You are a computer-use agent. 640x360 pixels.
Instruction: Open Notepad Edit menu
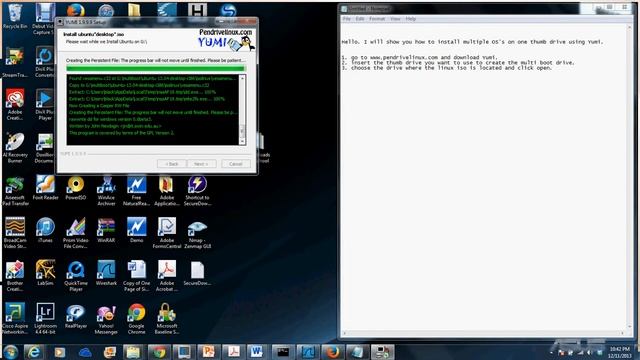point(360,19)
